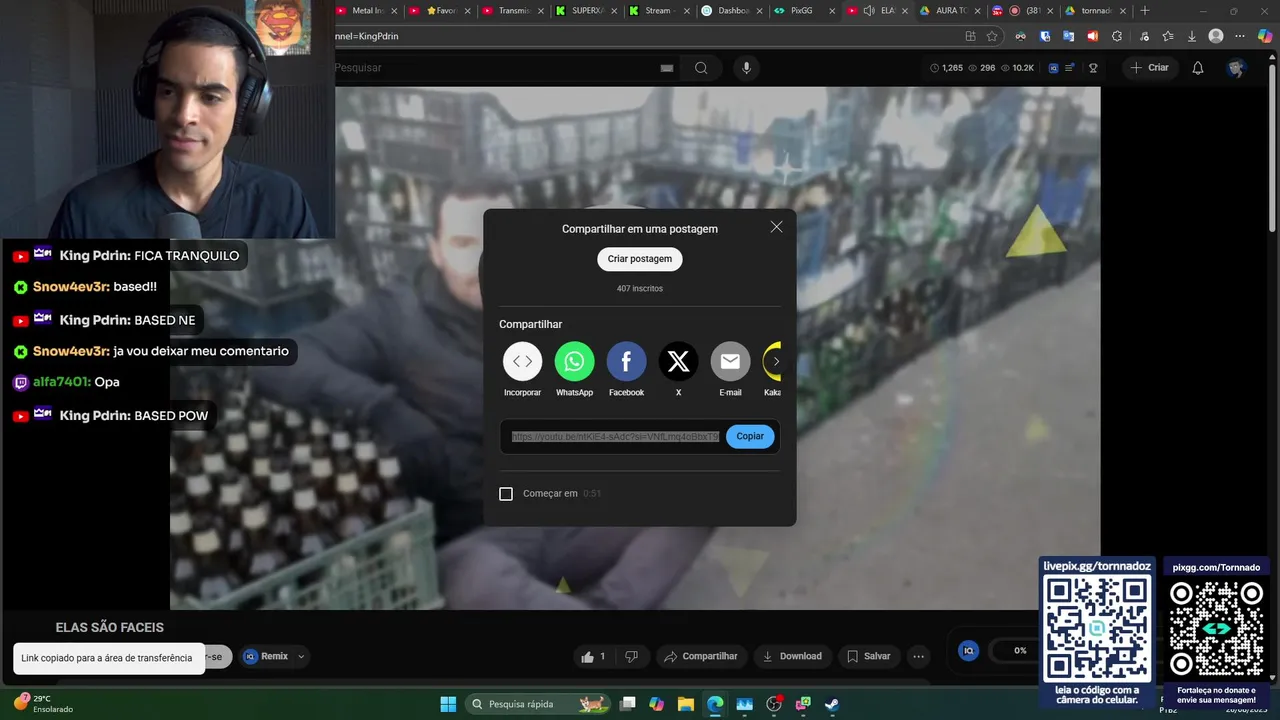This screenshot has width=1280, height=720.
Task: Click the IQ icon beside the 0% bar
Action: [x=968, y=650]
